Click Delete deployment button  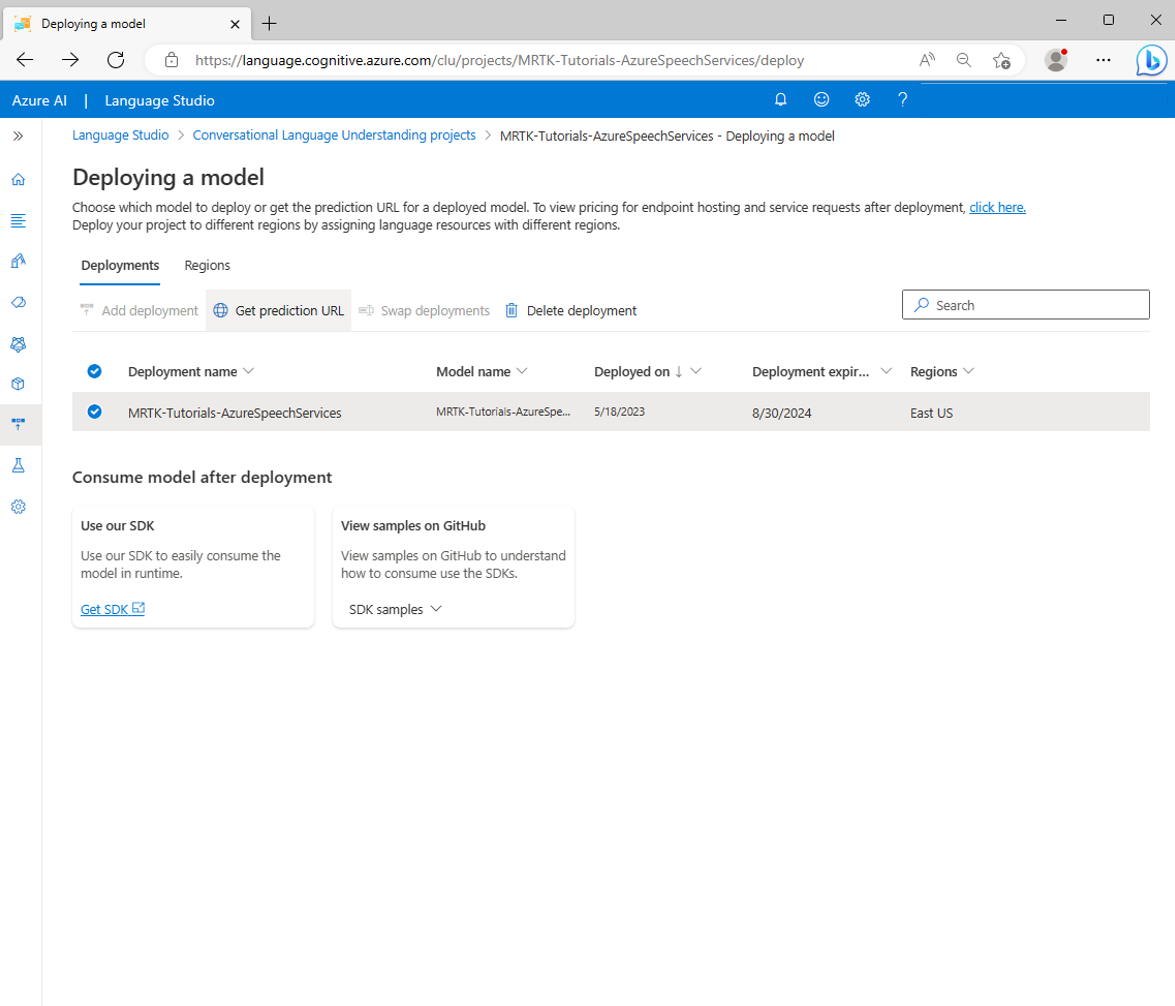pos(571,310)
